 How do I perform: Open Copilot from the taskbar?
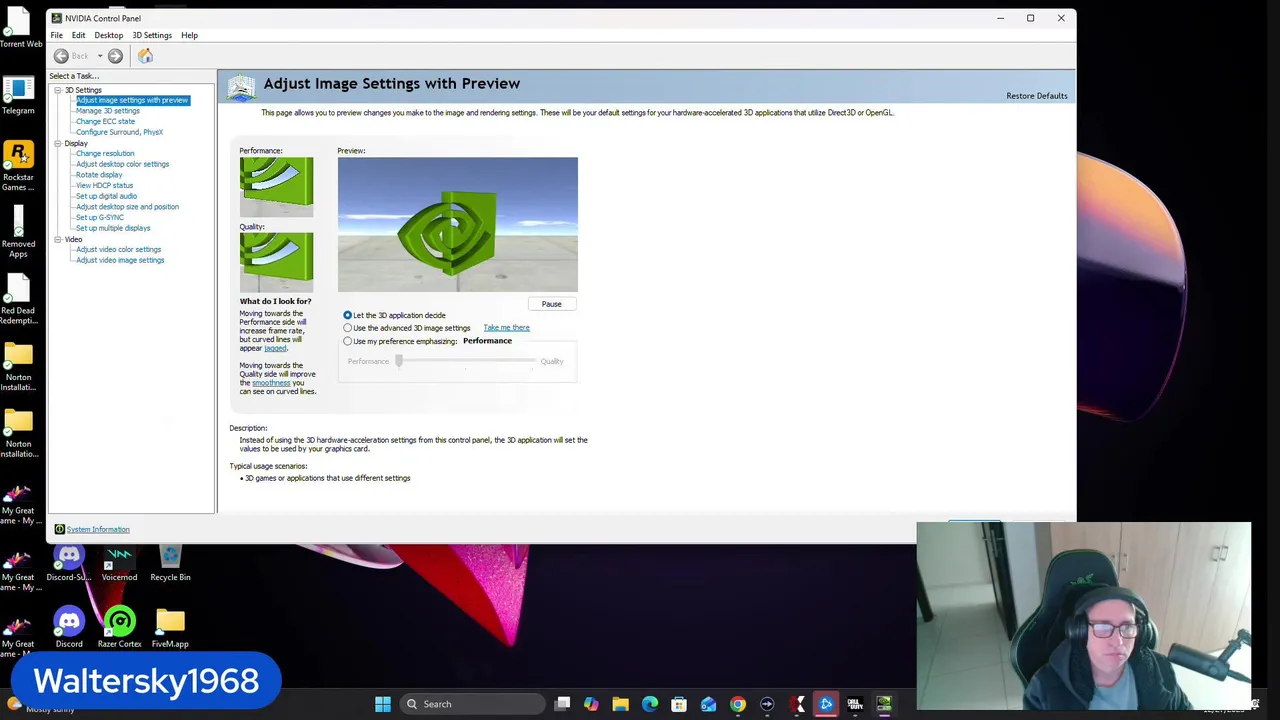click(x=591, y=704)
